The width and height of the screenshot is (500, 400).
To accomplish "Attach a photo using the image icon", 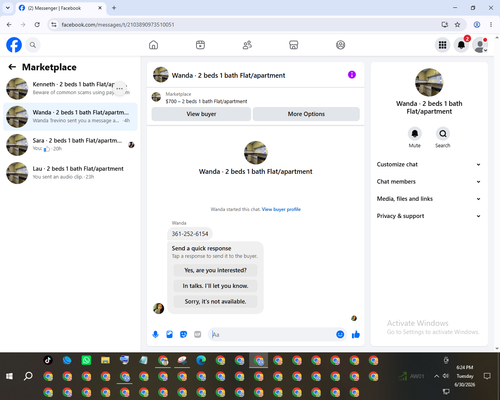I will coord(169,334).
